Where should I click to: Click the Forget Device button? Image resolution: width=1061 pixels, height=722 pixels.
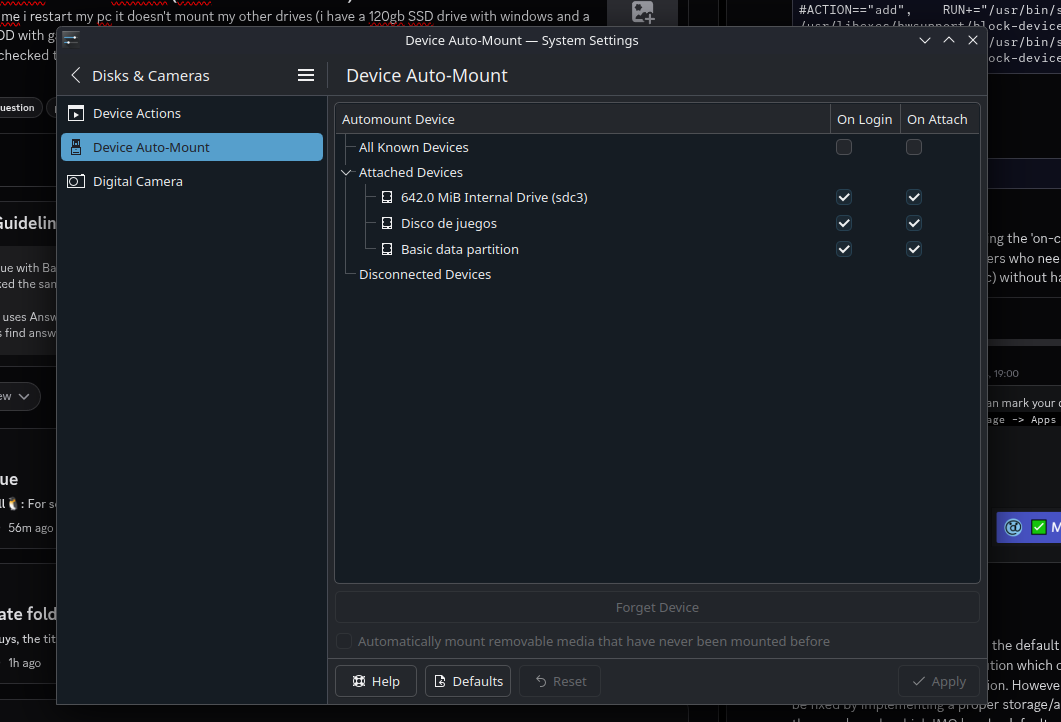point(657,607)
